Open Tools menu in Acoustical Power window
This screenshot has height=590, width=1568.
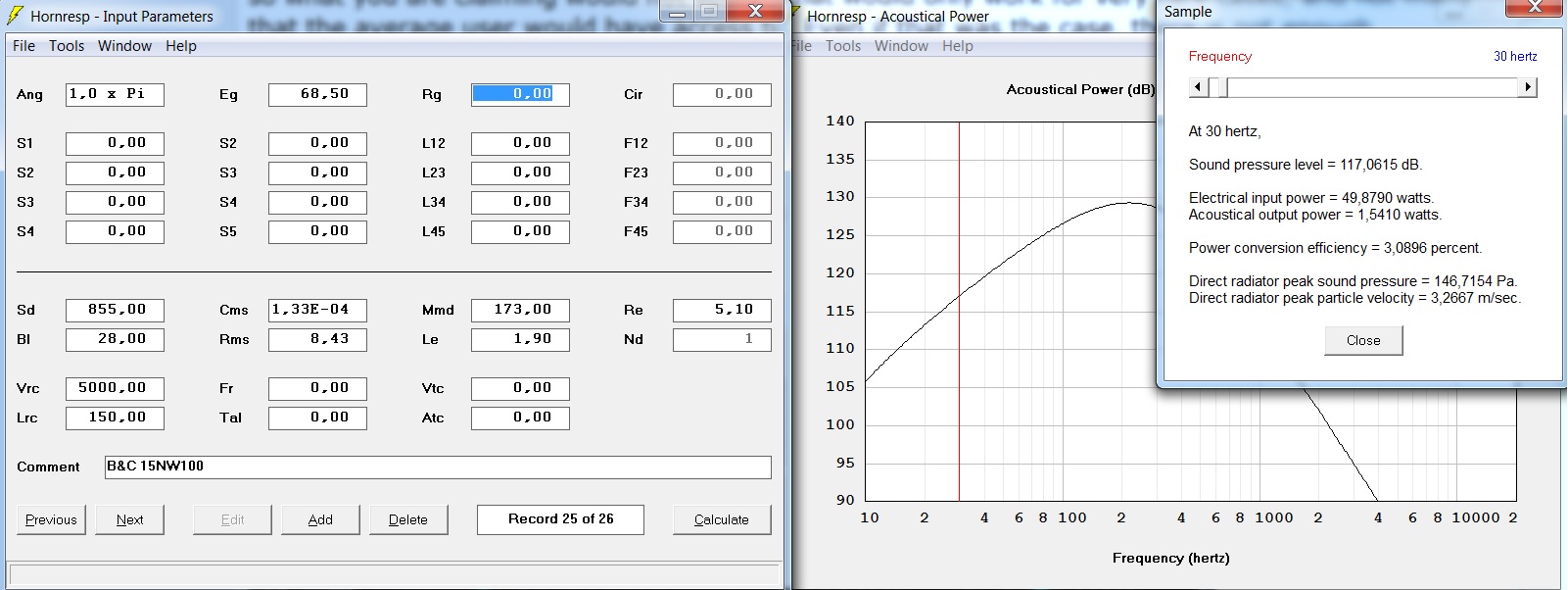point(843,46)
